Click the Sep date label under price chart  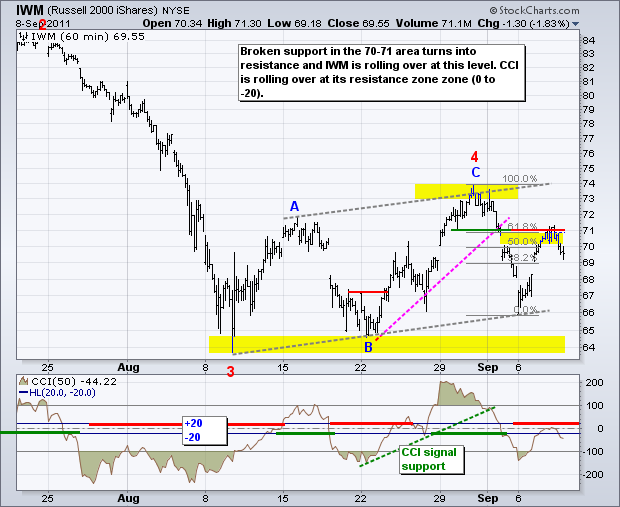(488, 367)
